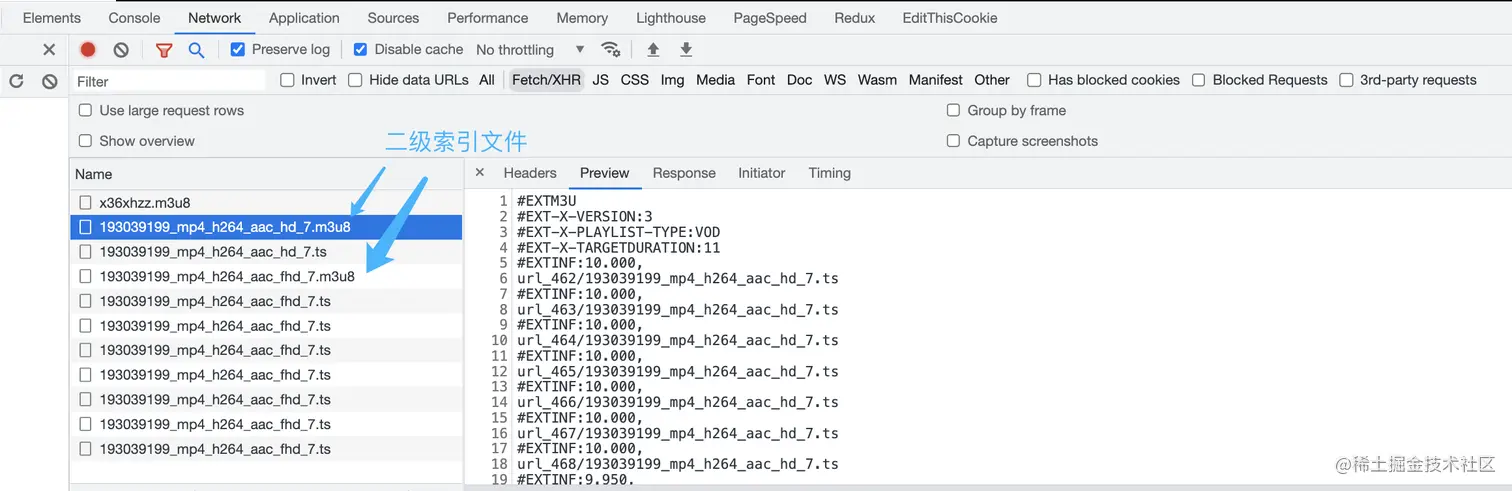Switch to Console panel tab
Screen dimensions: 1512x491
[134, 17]
